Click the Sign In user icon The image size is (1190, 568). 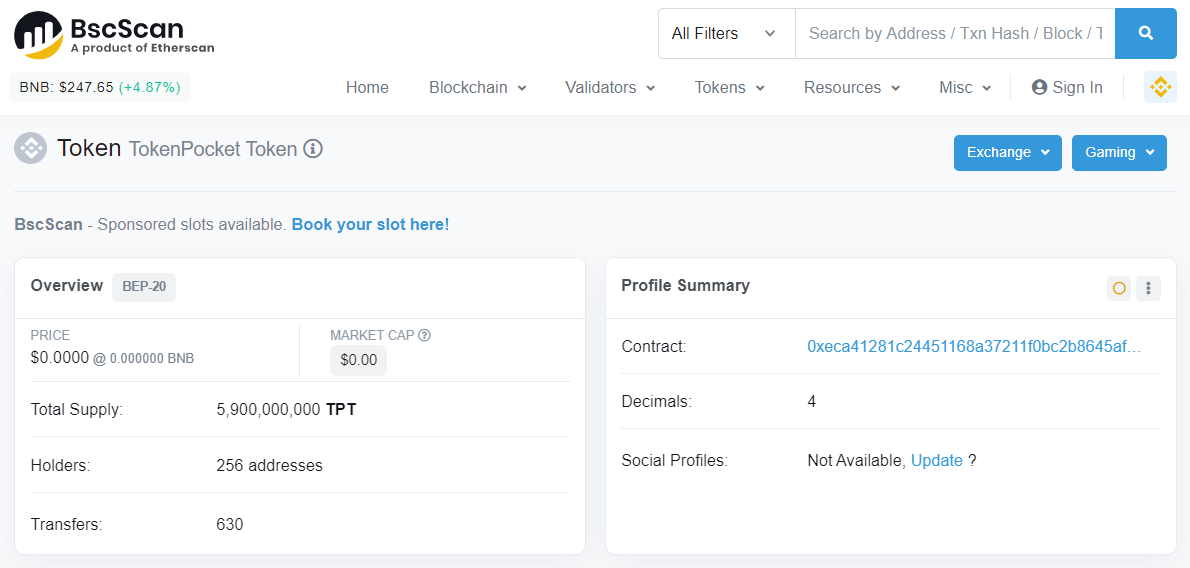[1039, 87]
